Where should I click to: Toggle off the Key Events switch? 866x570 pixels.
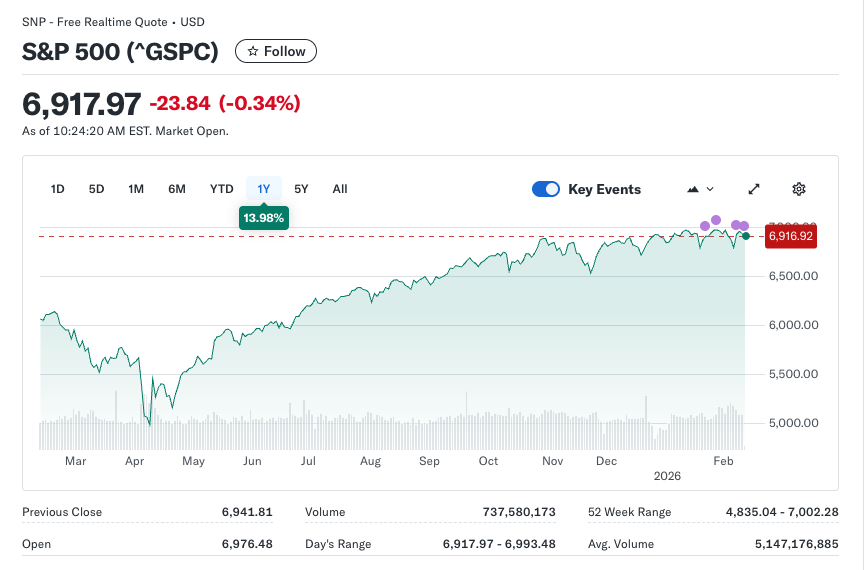pyautogui.click(x=546, y=189)
